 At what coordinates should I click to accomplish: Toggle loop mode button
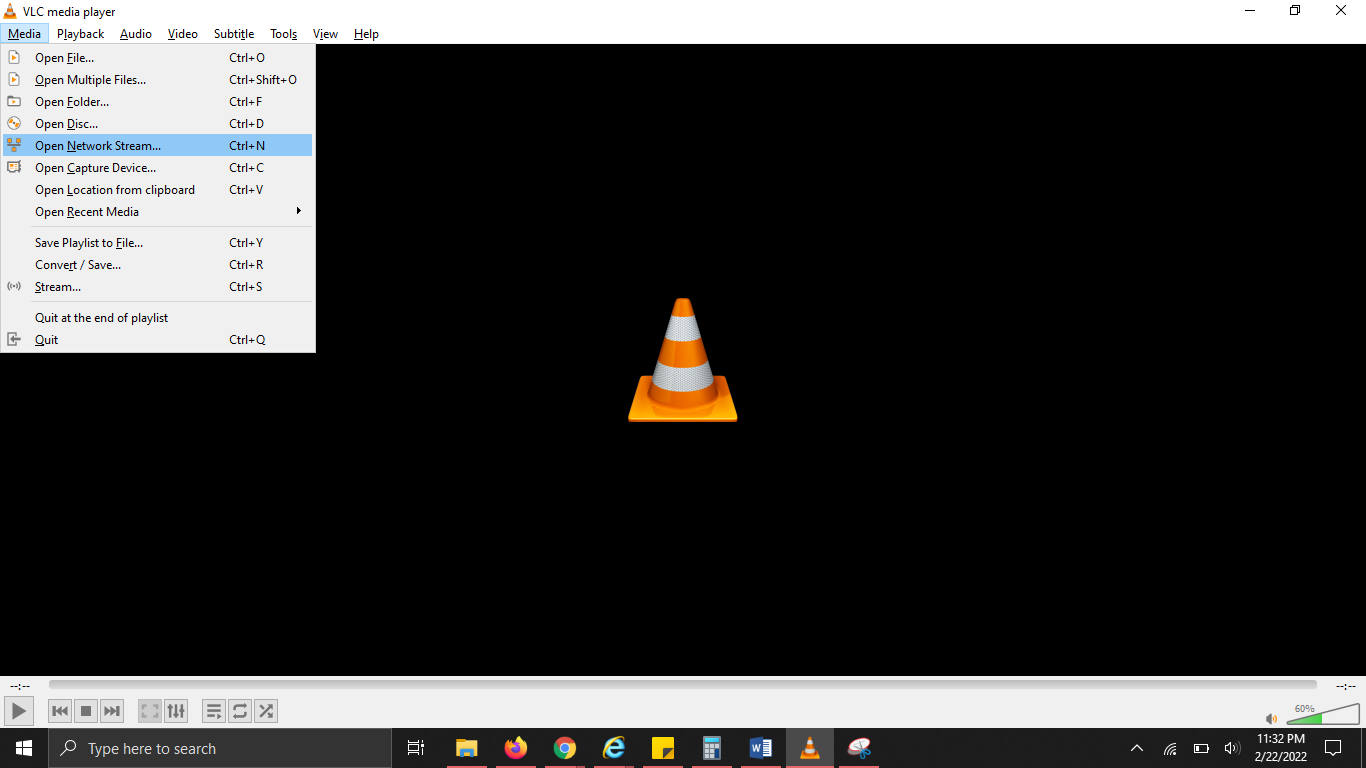[x=240, y=711]
